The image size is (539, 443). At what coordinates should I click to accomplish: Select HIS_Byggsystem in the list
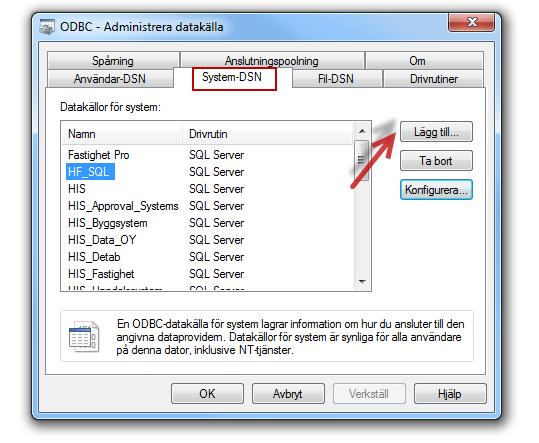(x=108, y=223)
